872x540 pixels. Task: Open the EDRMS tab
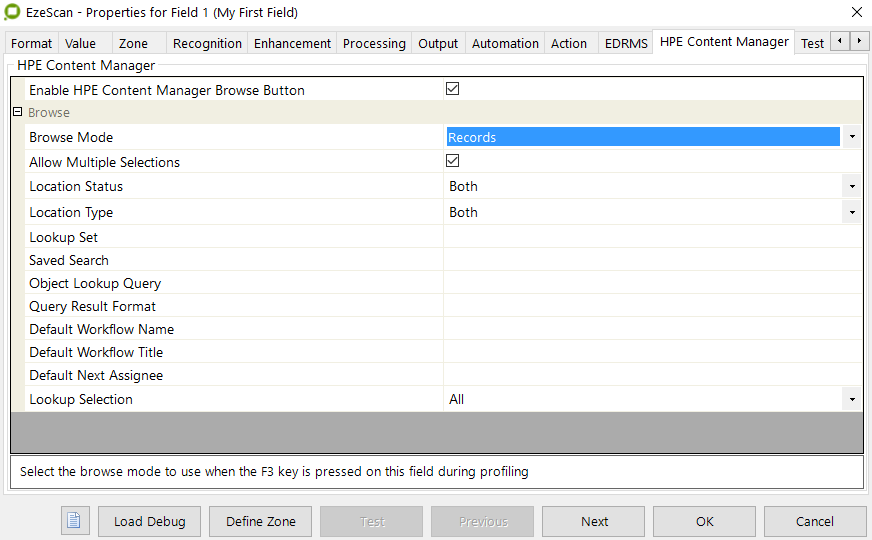coord(626,43)
